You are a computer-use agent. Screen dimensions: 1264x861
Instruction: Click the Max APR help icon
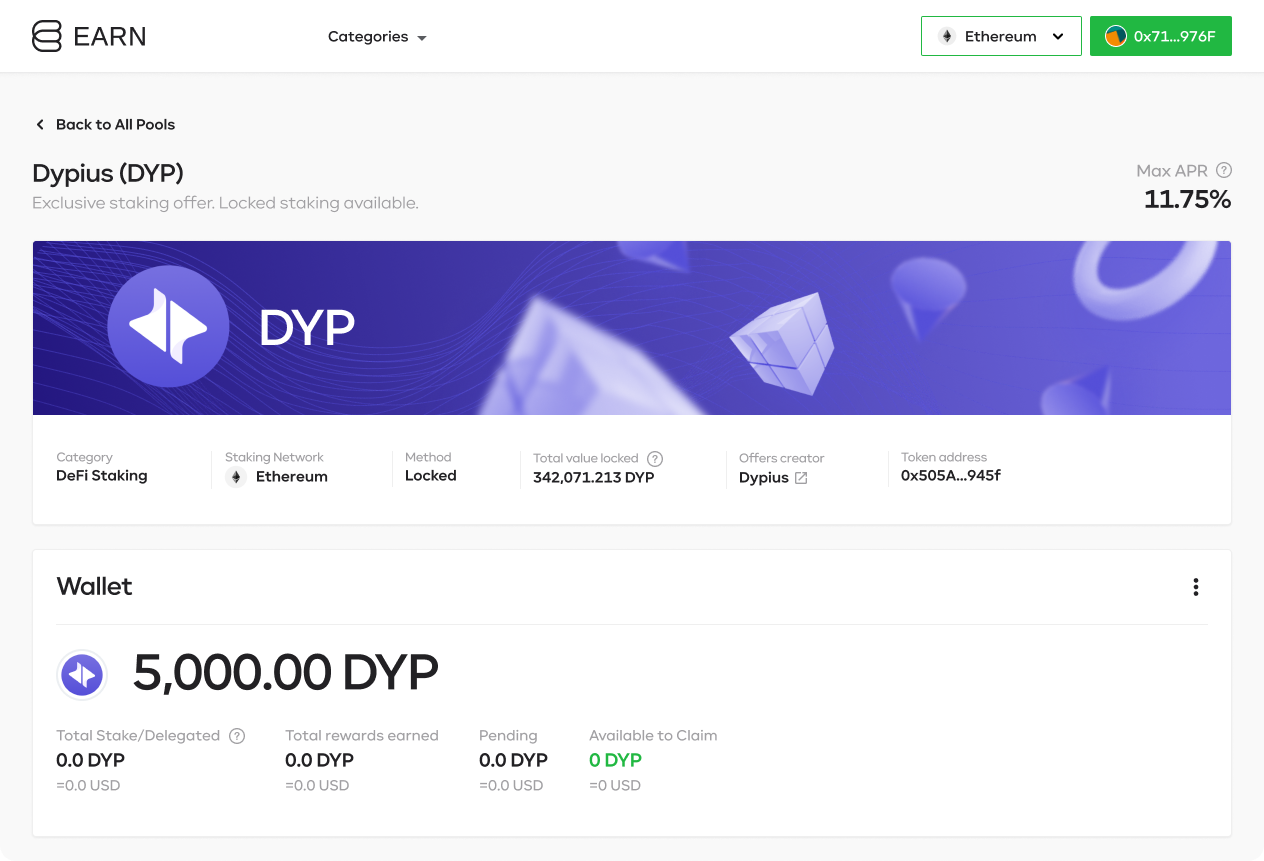1224,170
